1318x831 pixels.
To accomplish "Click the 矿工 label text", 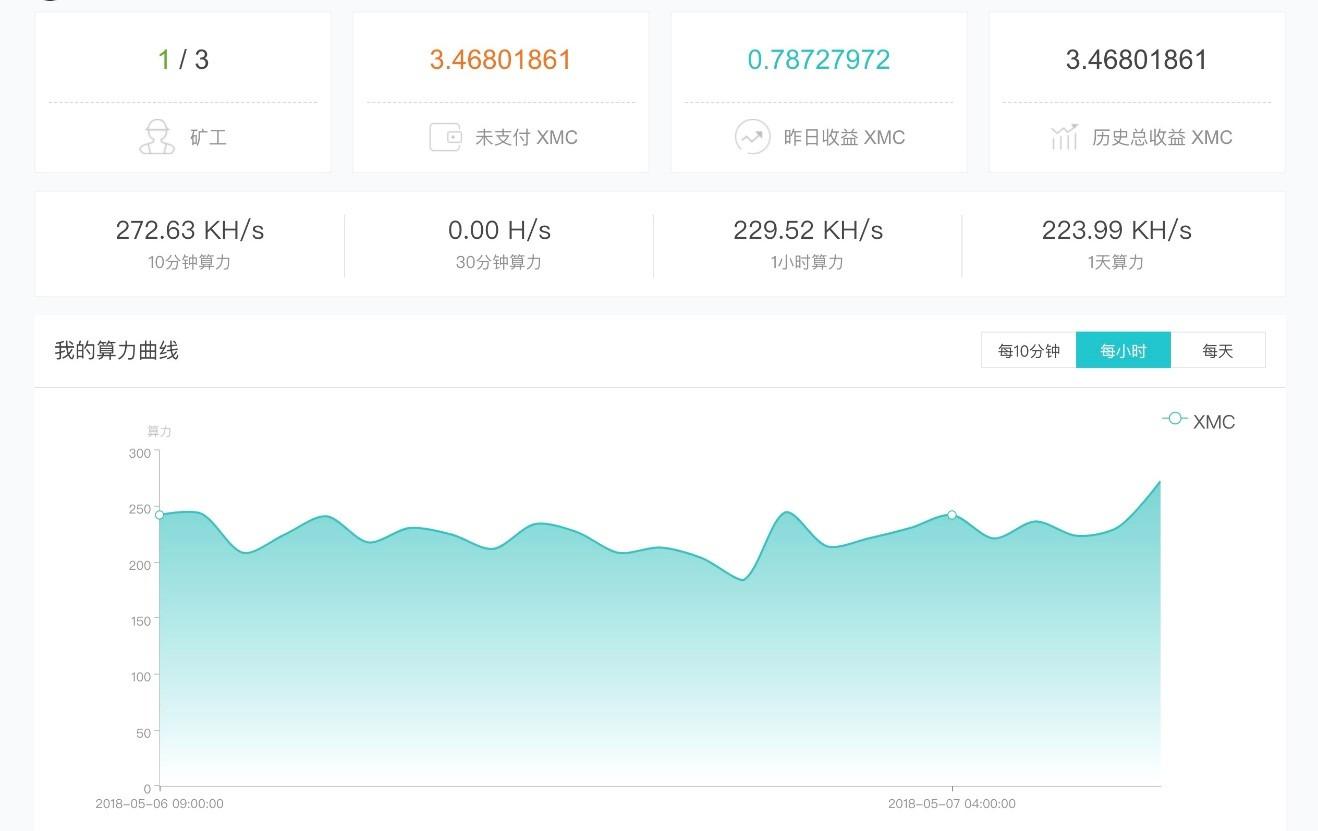I will 208,137.
